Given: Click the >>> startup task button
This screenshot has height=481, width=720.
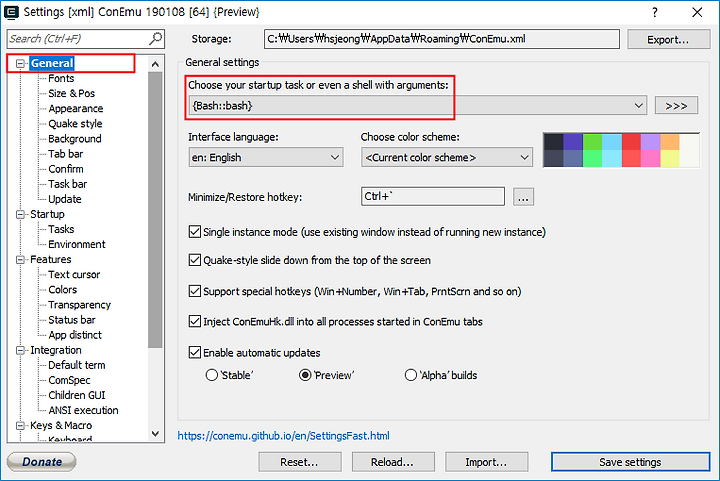Looking at the screenshot, I should 676,106.
